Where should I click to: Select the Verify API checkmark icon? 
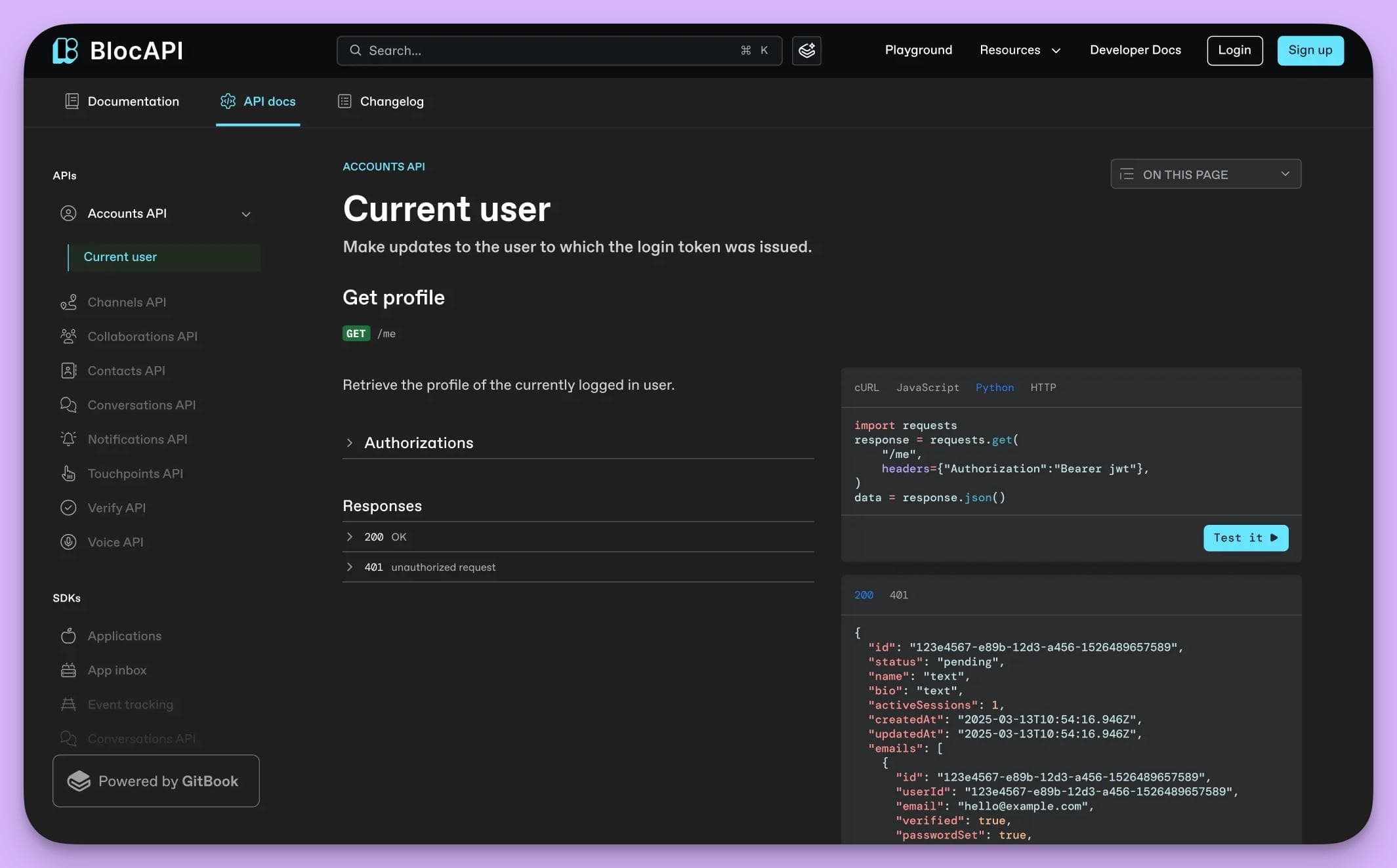click(68, 507)
